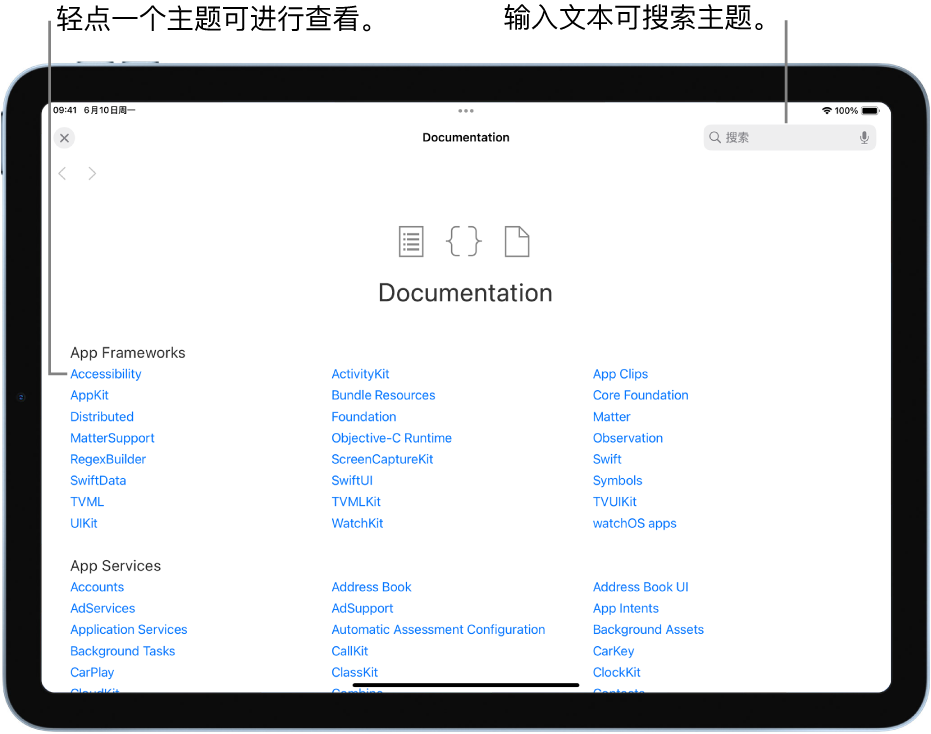Go forward with the right chevron
The width and height of the screenshot is (931, 734).
pyautogui.click(x=92, y=173)
